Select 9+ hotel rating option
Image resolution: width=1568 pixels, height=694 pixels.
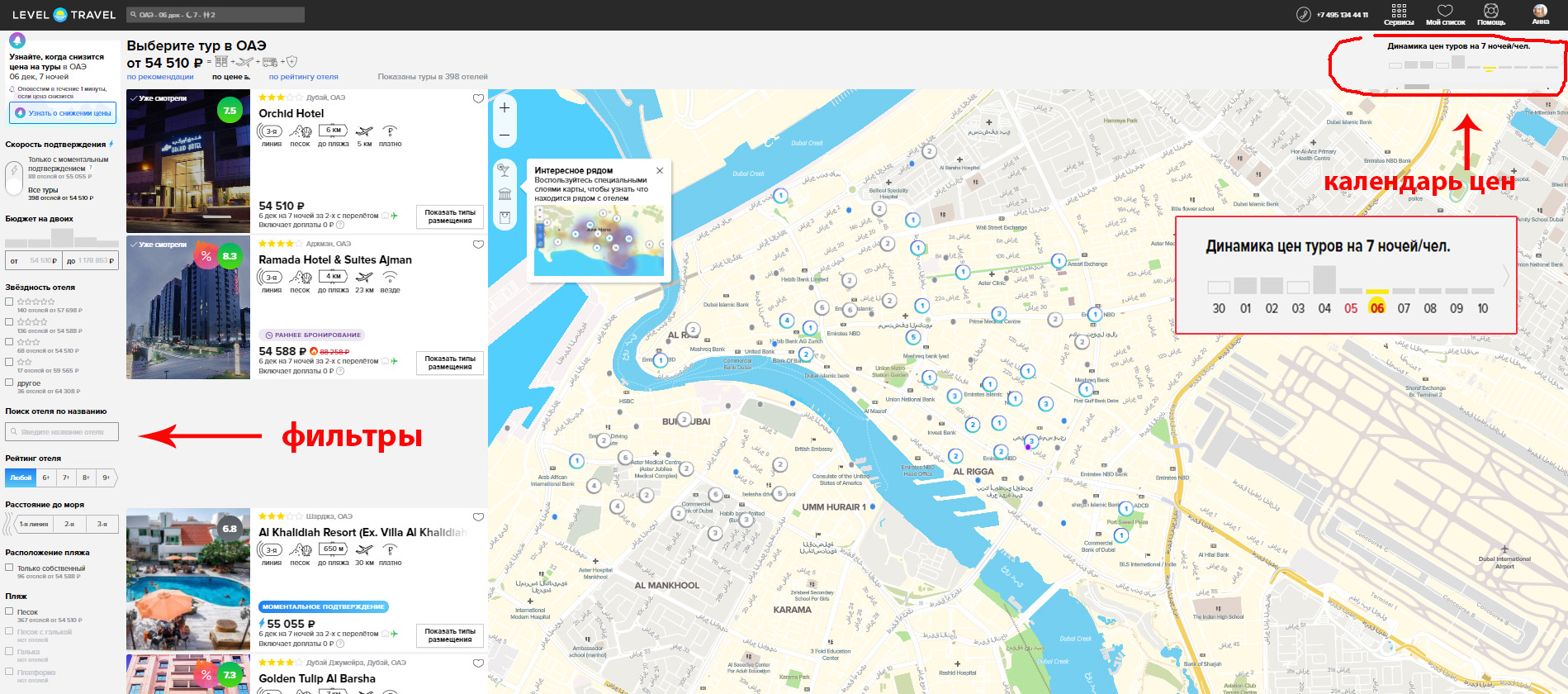click(x=107, y=478)
